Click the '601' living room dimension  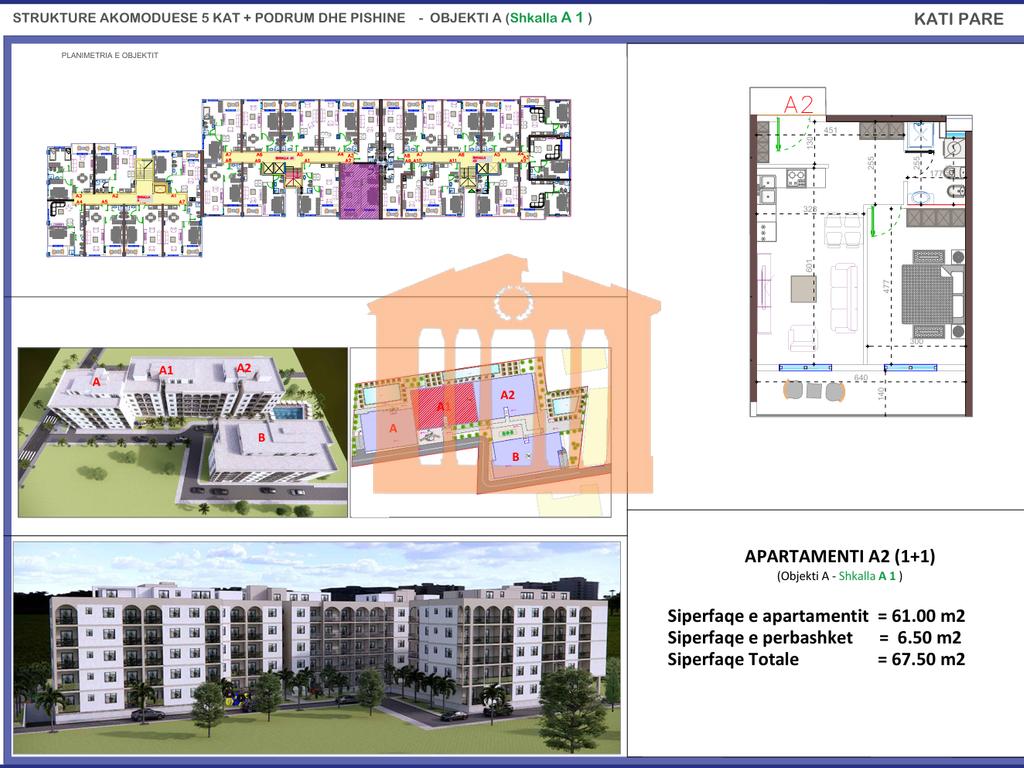click(x=809, y=266)
